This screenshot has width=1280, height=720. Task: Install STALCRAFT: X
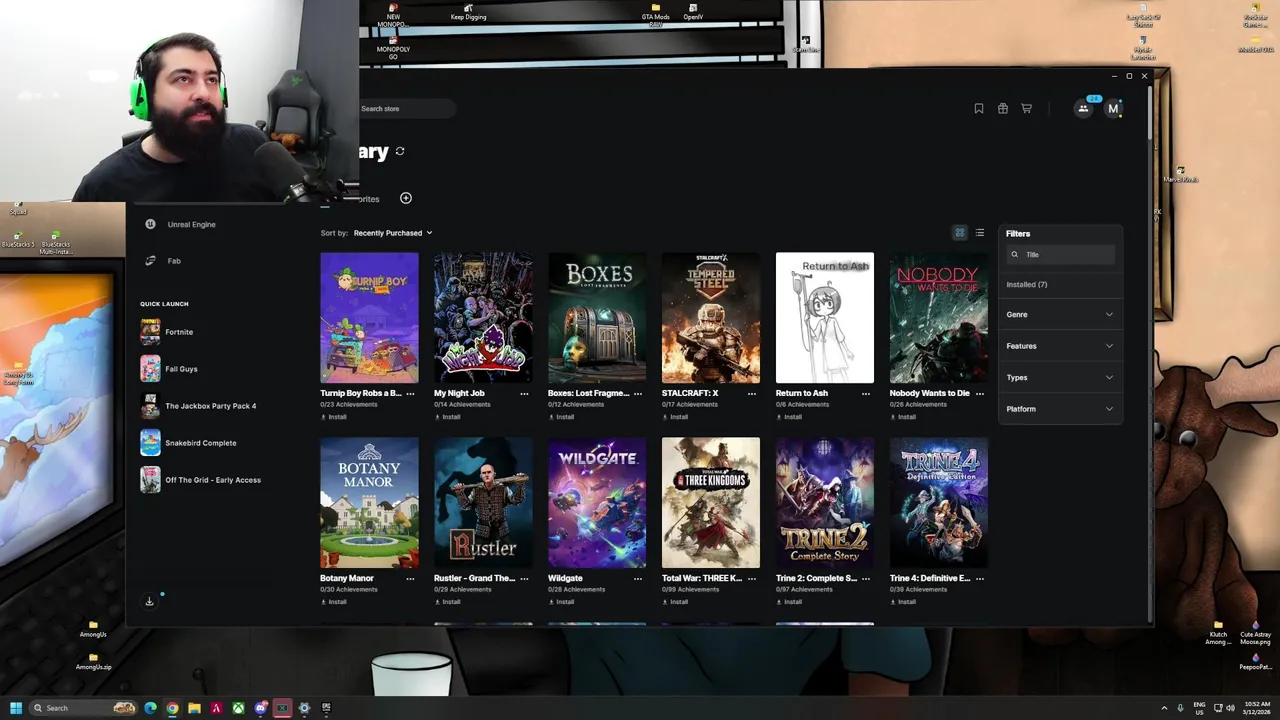(676, 417)
